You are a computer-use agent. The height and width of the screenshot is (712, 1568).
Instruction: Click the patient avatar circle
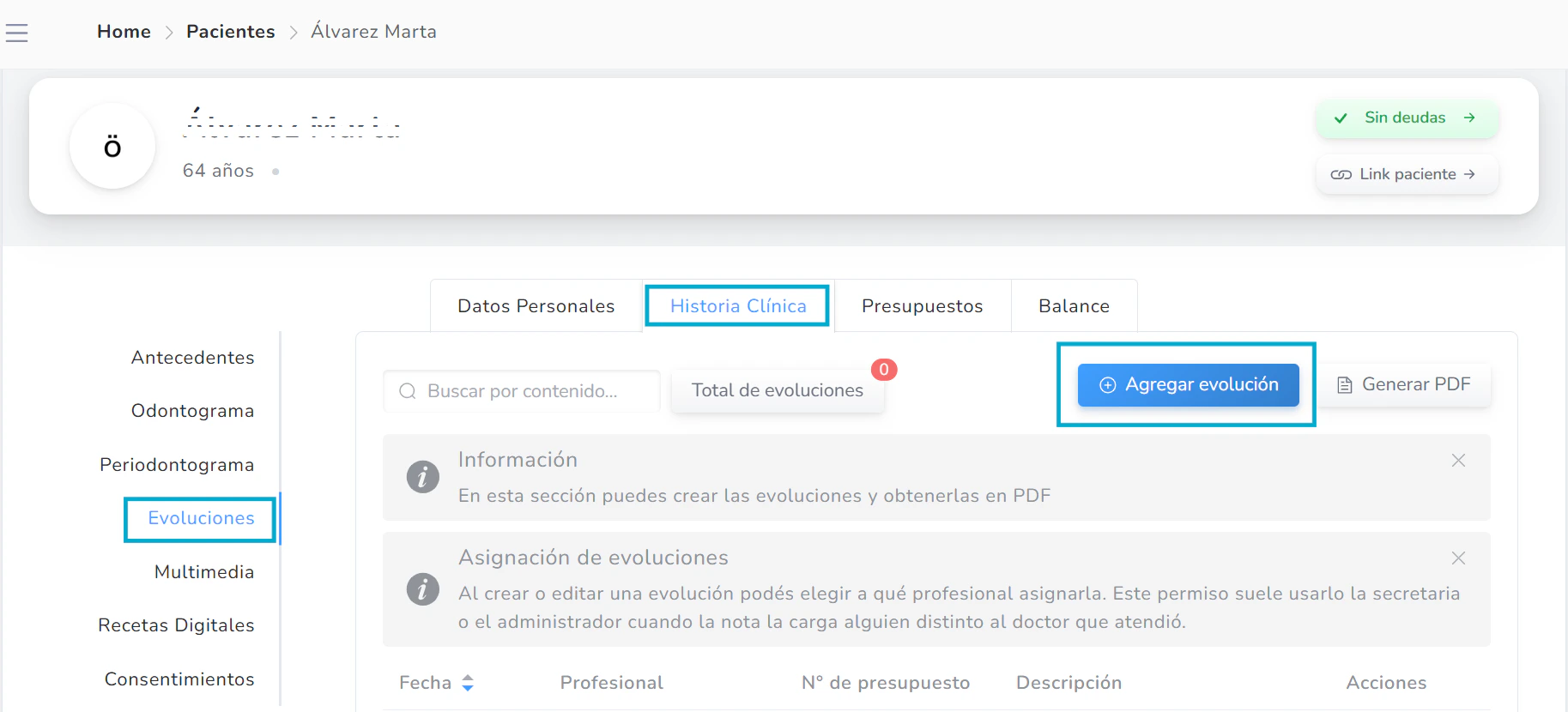pyautogui.click(x=112, y=146)
